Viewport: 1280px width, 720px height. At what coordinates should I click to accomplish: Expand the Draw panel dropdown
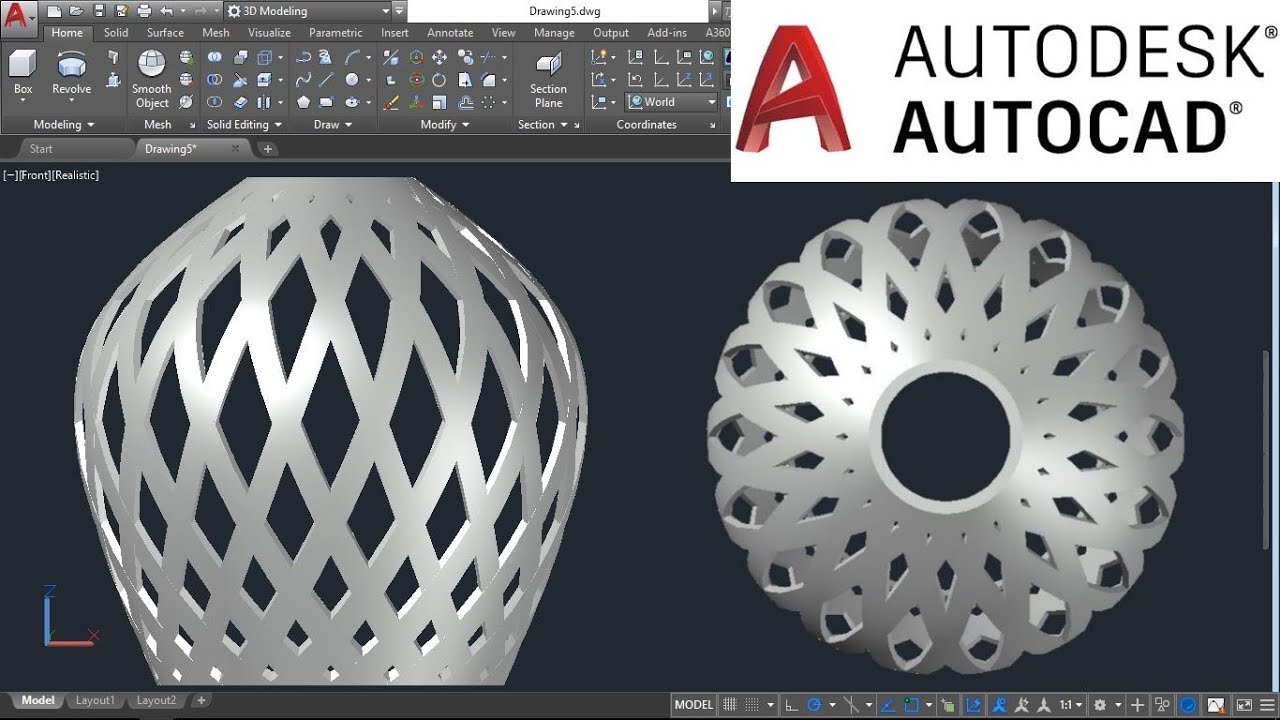click(x=333, y=125)
